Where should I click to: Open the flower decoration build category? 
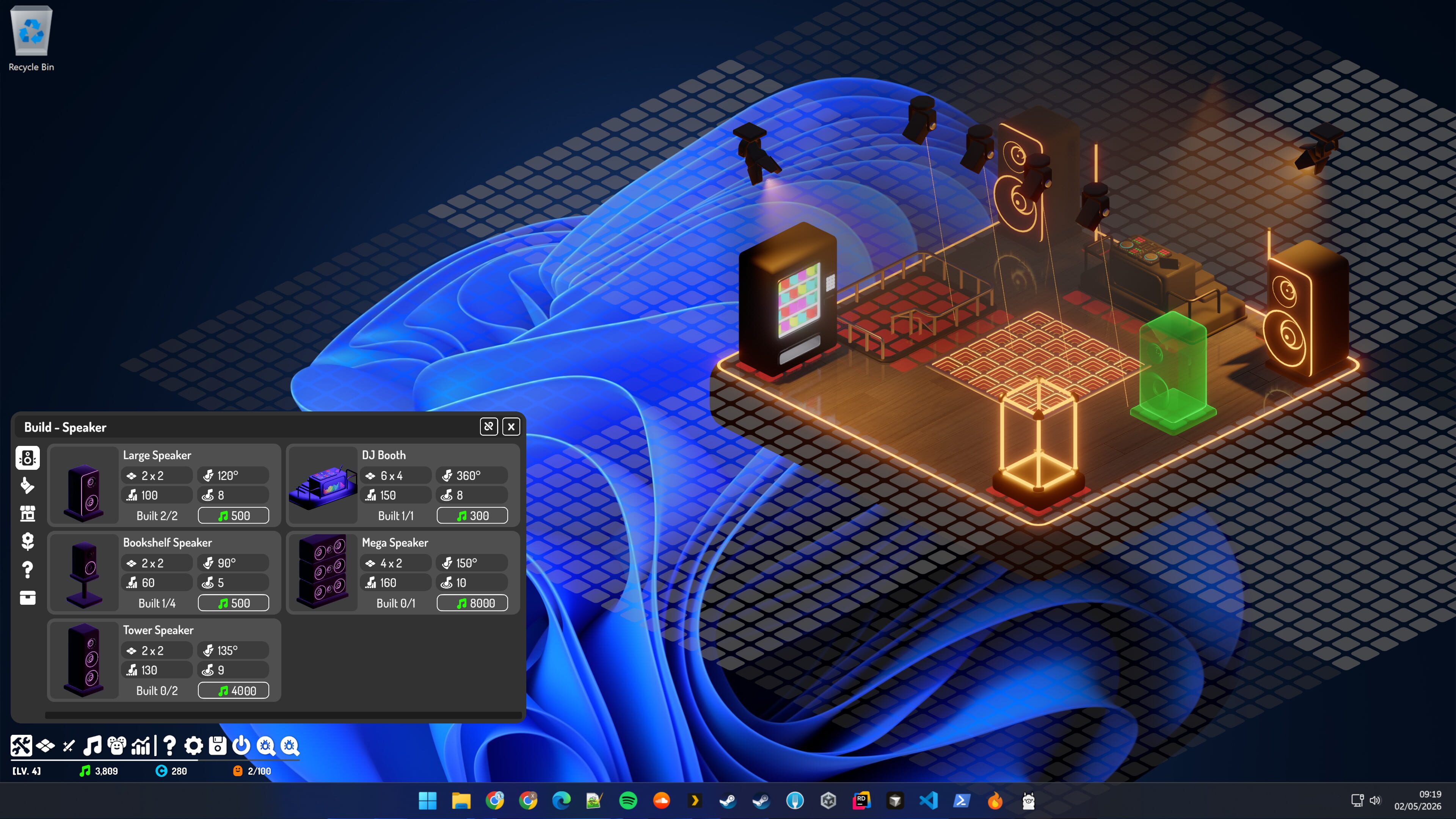[x=27, y=541]
